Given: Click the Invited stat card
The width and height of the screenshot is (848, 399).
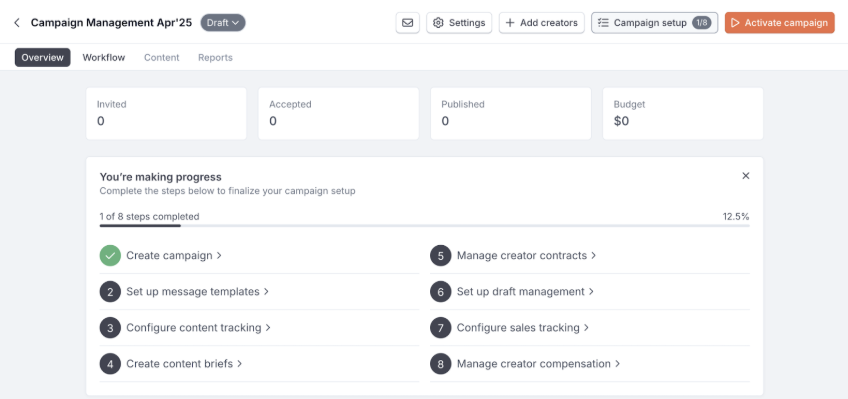Looking at the screenshot, I should coord(166,114).
